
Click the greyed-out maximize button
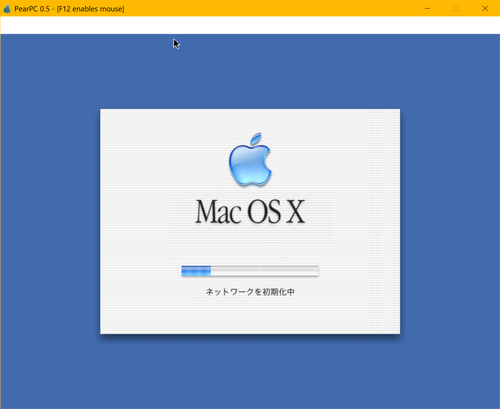point(456,9)
